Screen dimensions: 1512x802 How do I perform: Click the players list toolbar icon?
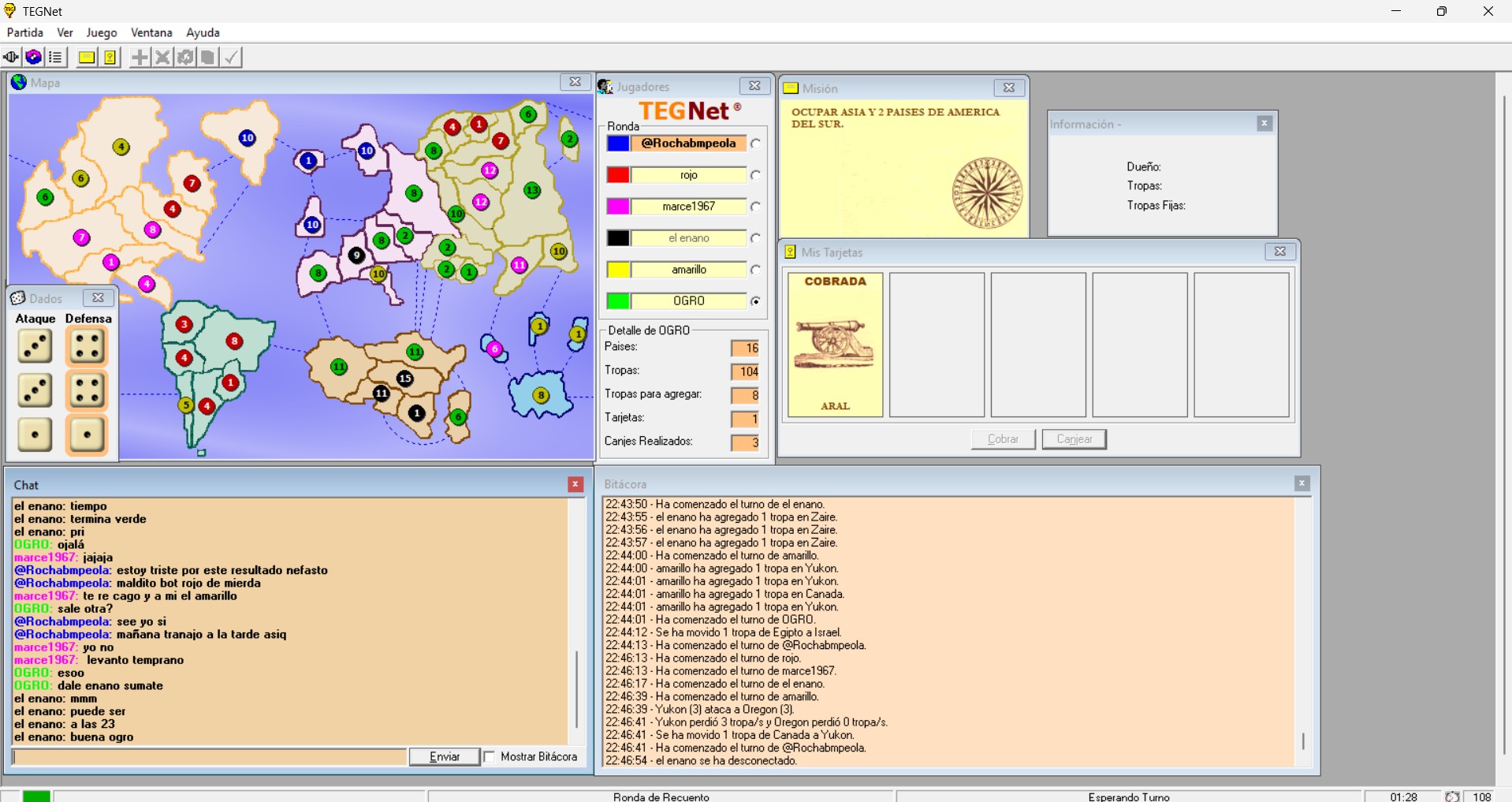tap(55, 58)
